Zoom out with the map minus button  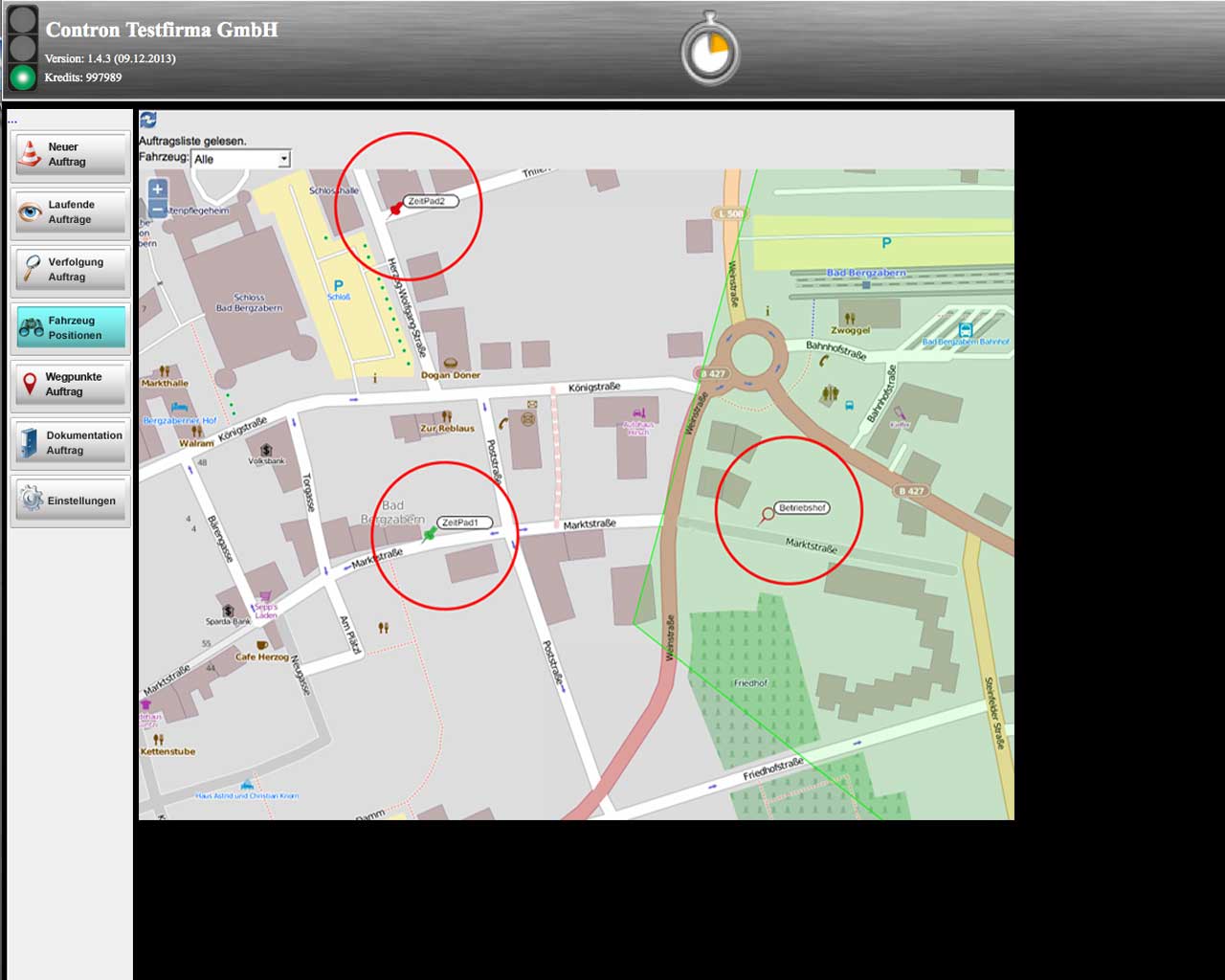coord(158,209)
